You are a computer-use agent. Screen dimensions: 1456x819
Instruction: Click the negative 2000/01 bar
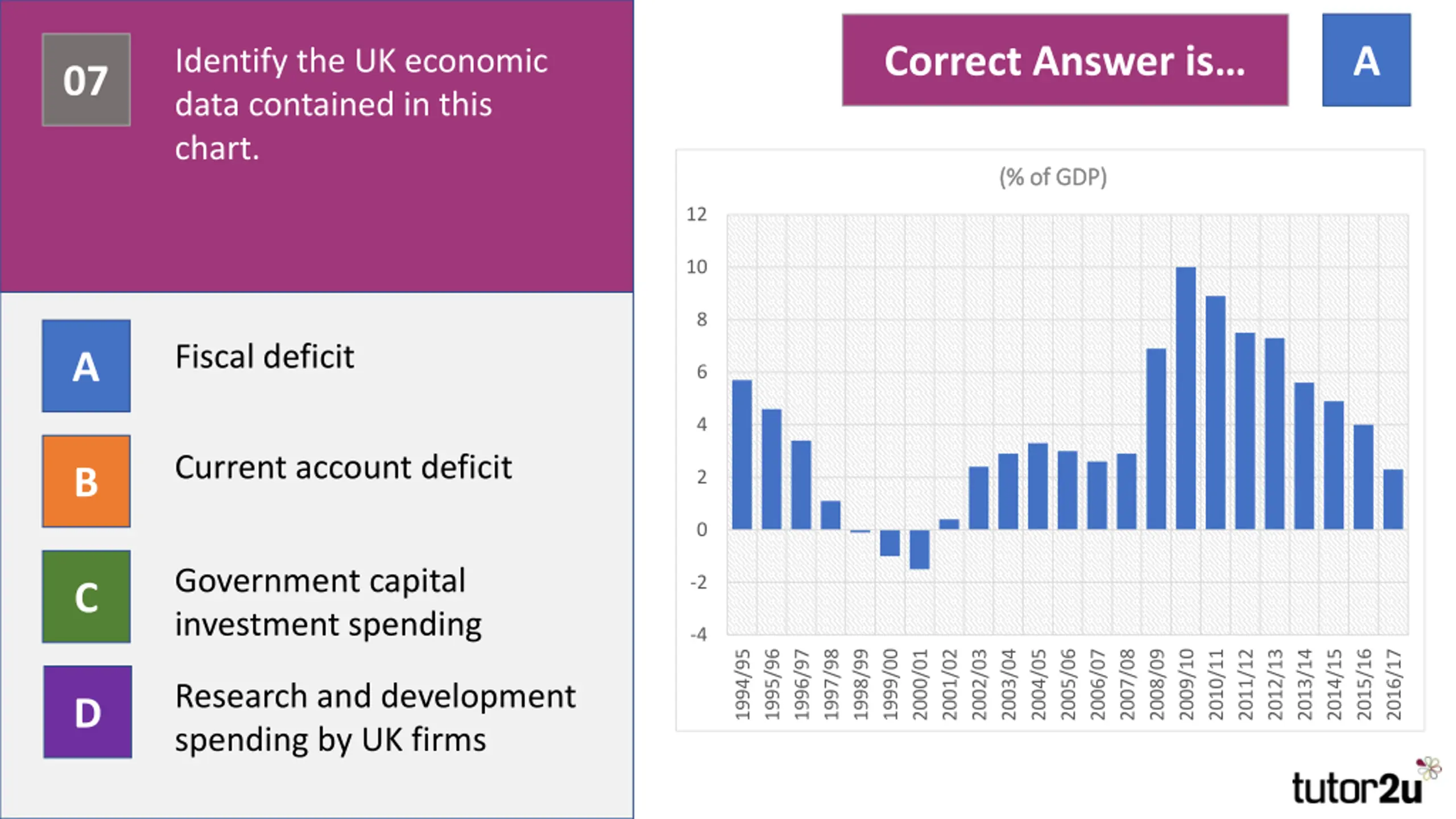point(919,549)
